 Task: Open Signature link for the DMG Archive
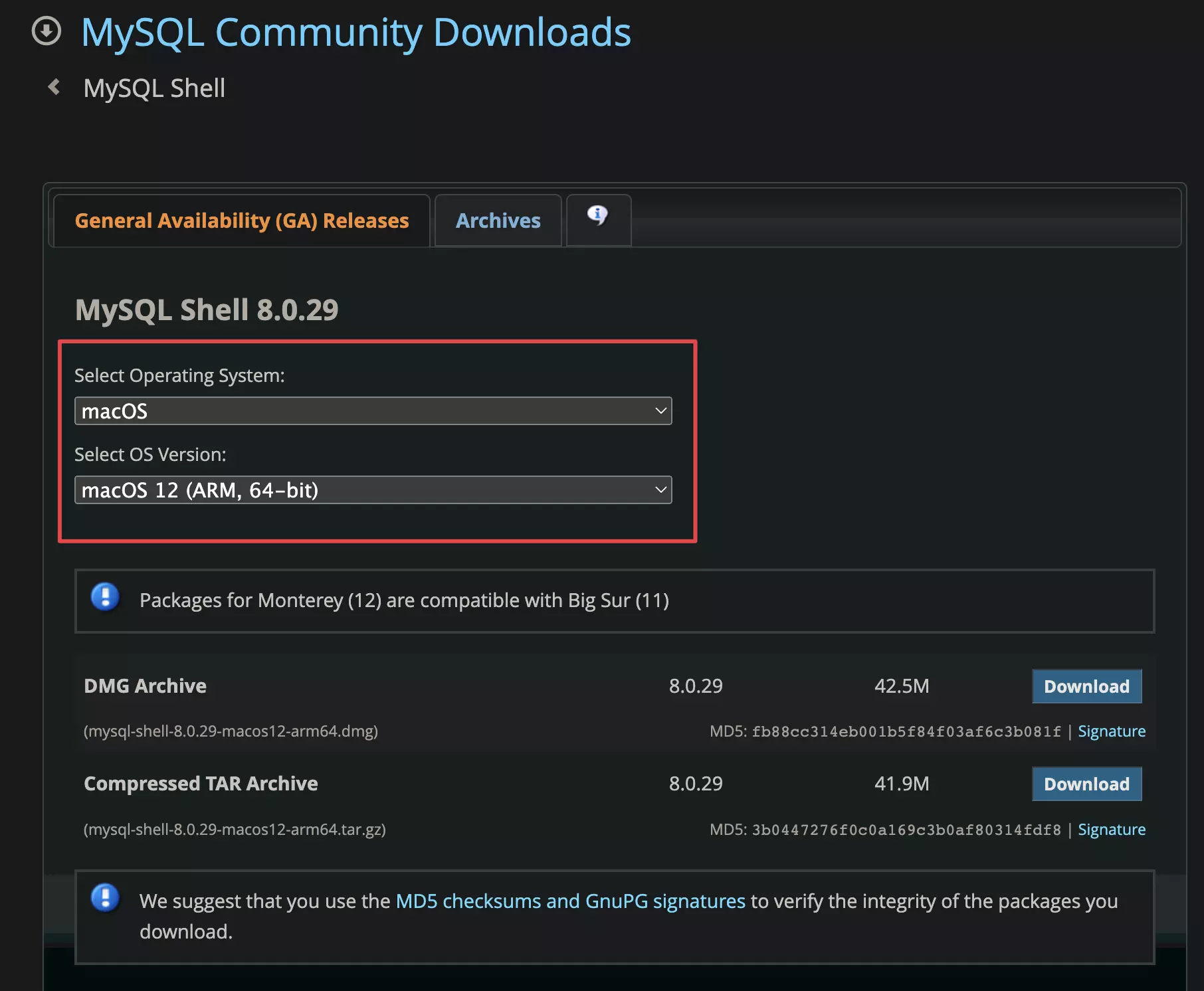tap(1111, 731)
